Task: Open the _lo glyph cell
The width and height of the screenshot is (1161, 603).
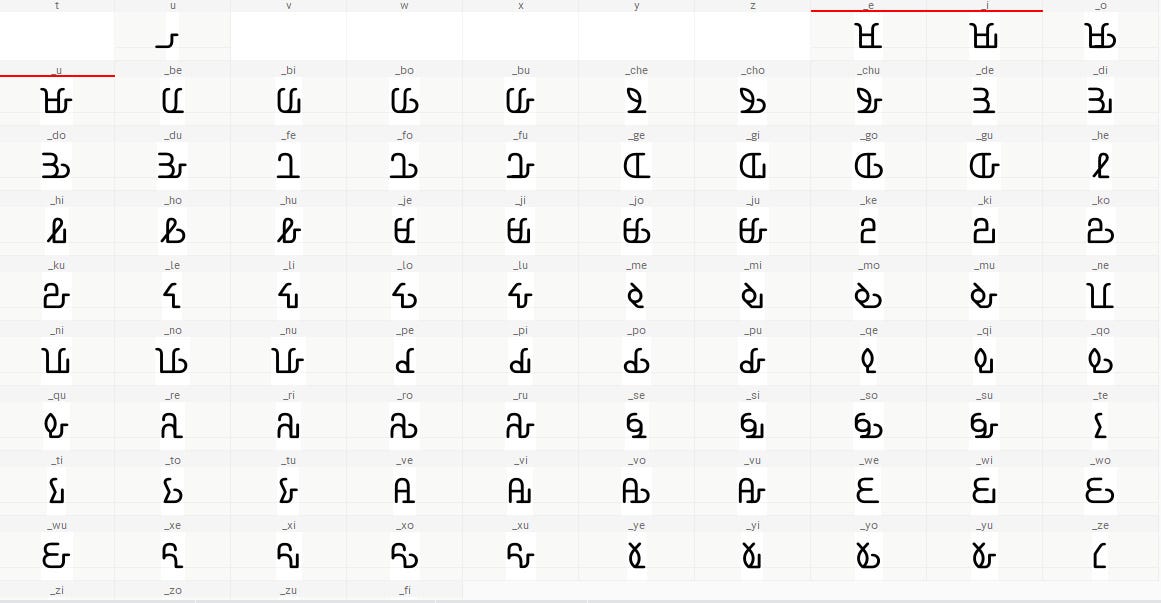Action: (405, 289)
